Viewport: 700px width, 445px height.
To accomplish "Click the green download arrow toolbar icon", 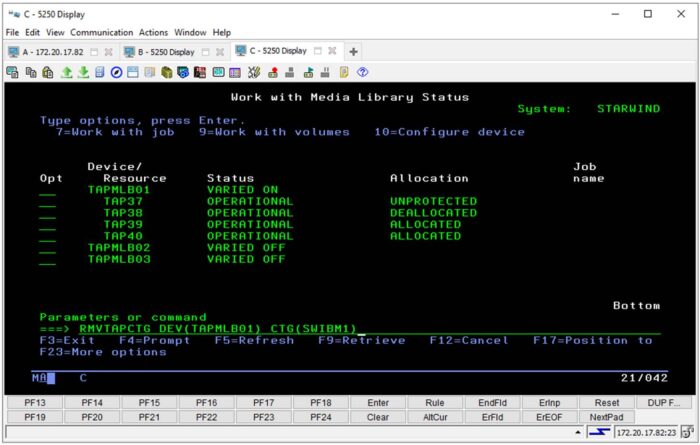I will click(x=83, y=72).
